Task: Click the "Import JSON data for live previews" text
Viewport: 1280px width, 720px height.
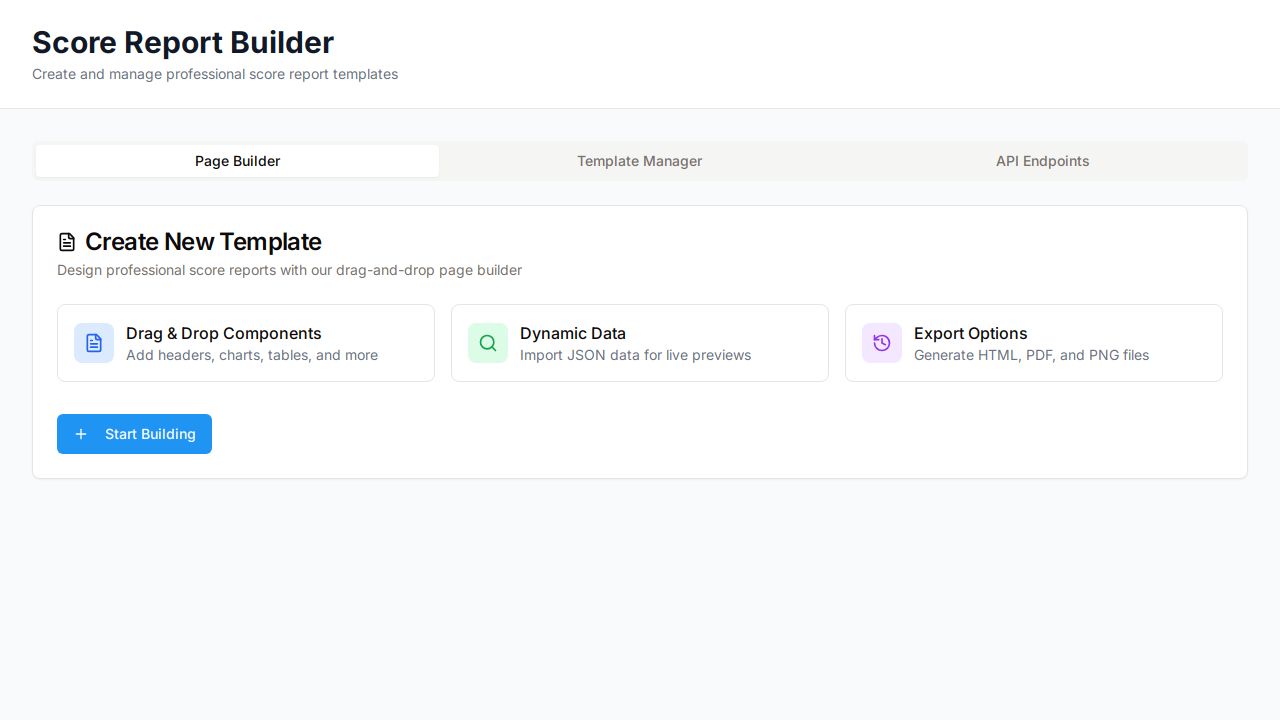Action: pyautogui.click(x=635, y=355)
